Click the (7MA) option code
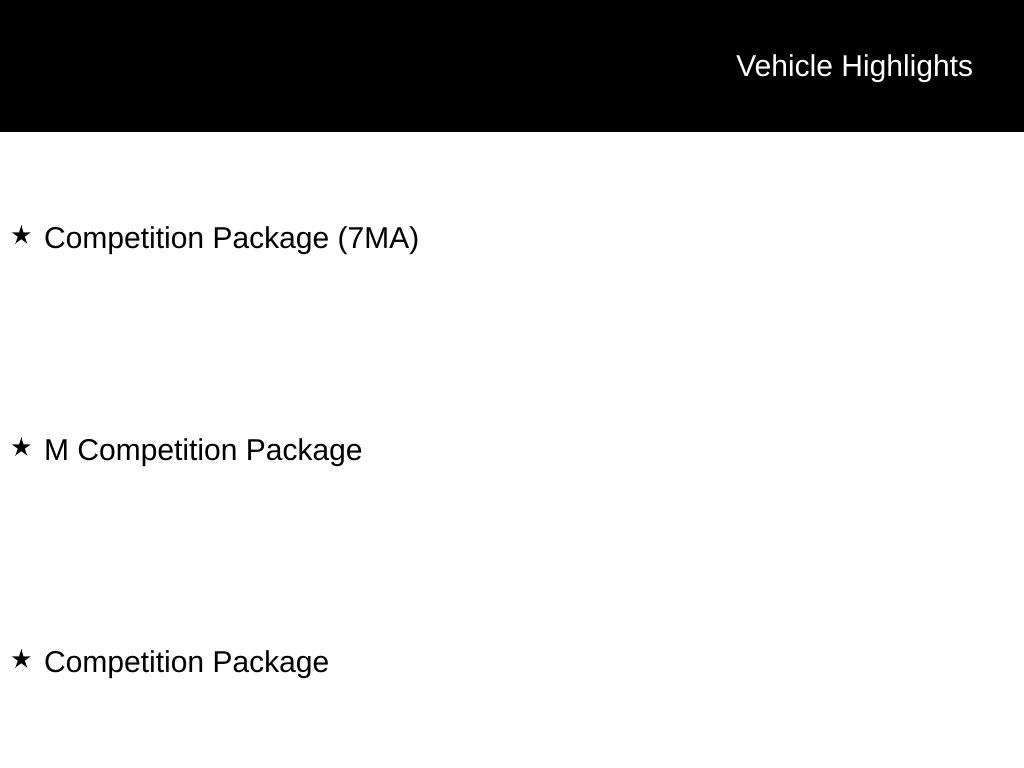The image size is (1024, 768). (378, 238)
